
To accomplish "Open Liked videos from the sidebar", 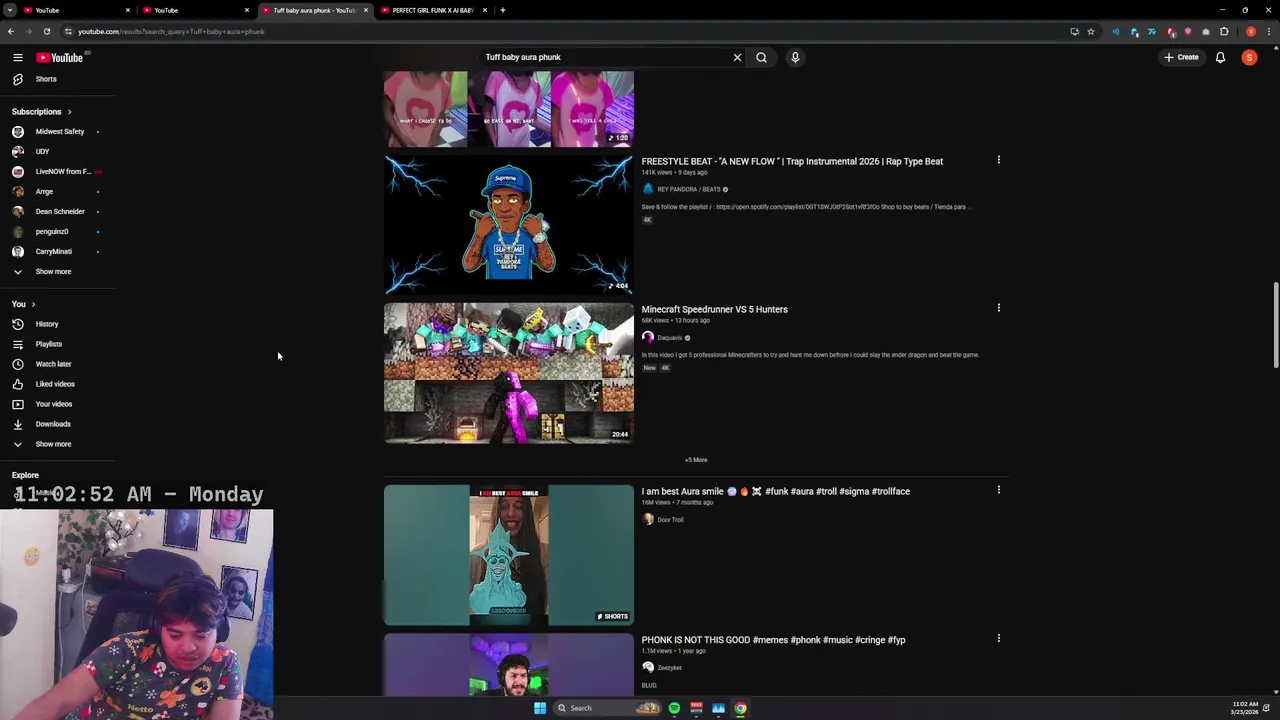I will [x=57, y=384].
